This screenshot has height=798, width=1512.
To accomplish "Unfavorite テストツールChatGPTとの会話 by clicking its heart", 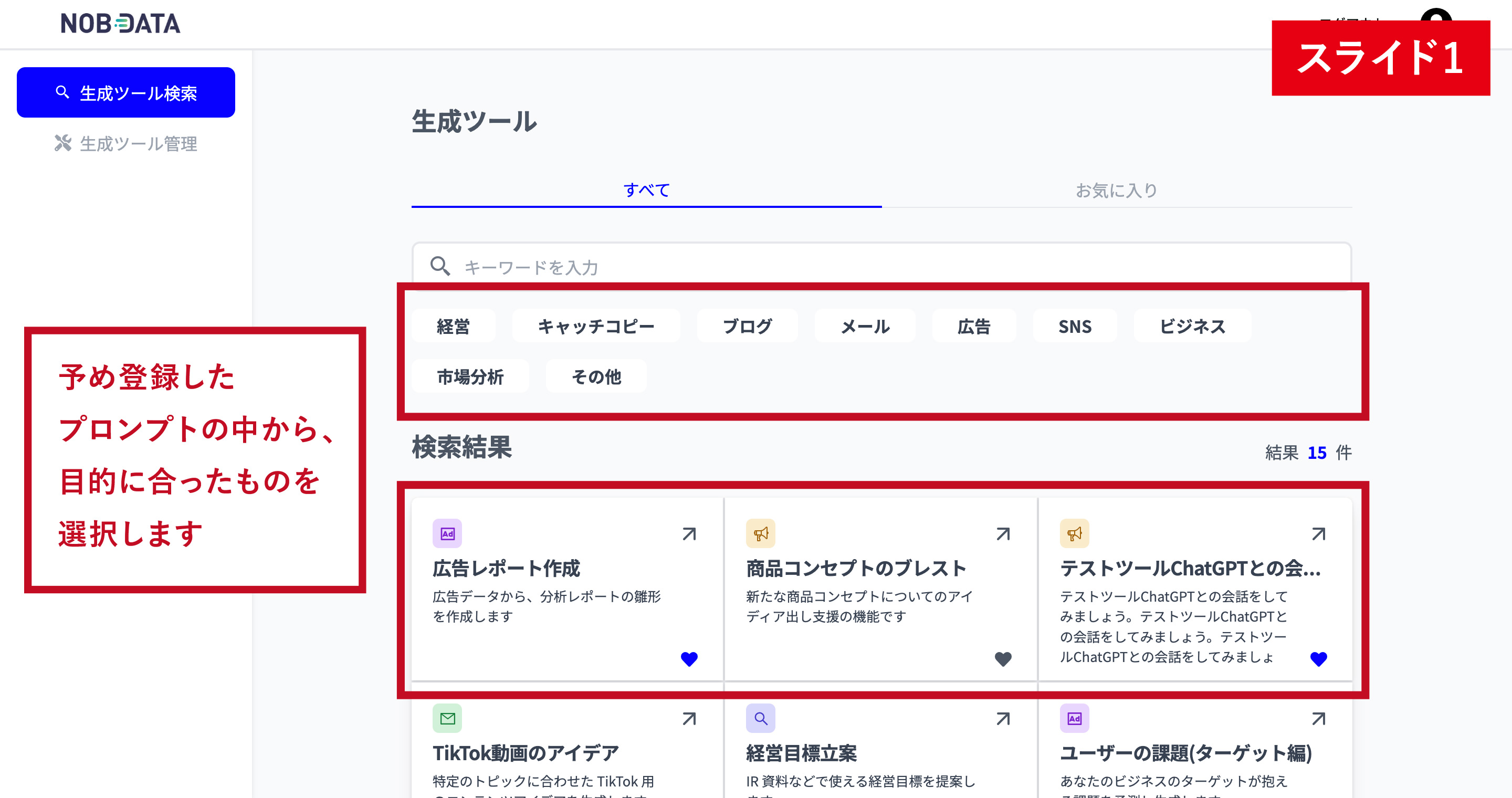I will click(x=1318, y=659).
